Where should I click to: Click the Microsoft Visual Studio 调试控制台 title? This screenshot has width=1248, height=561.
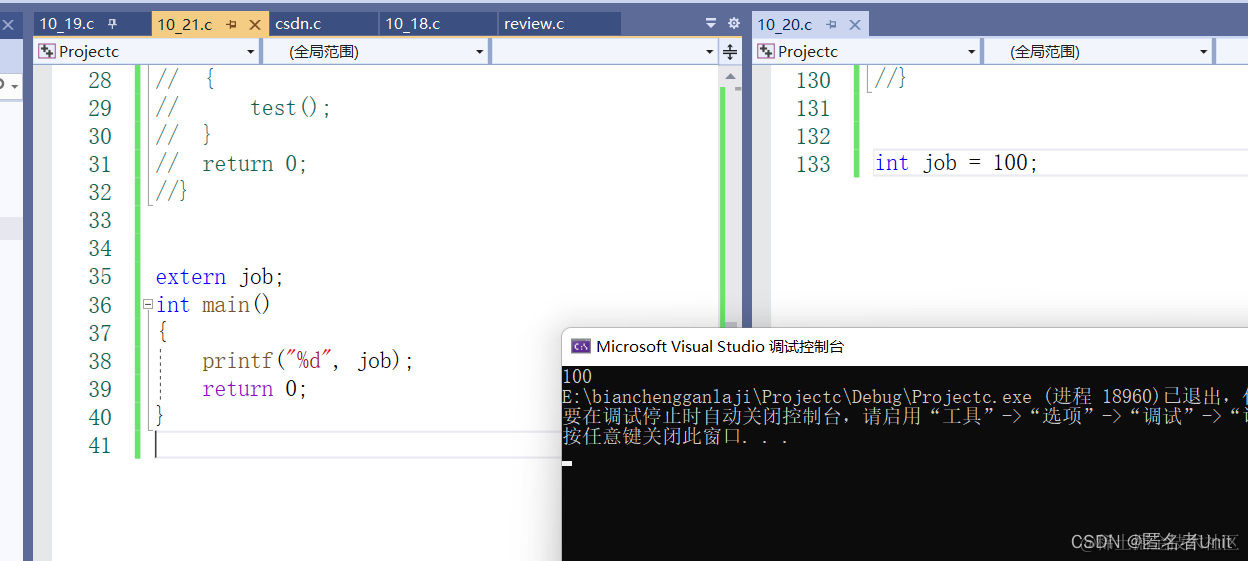point(720,347)
